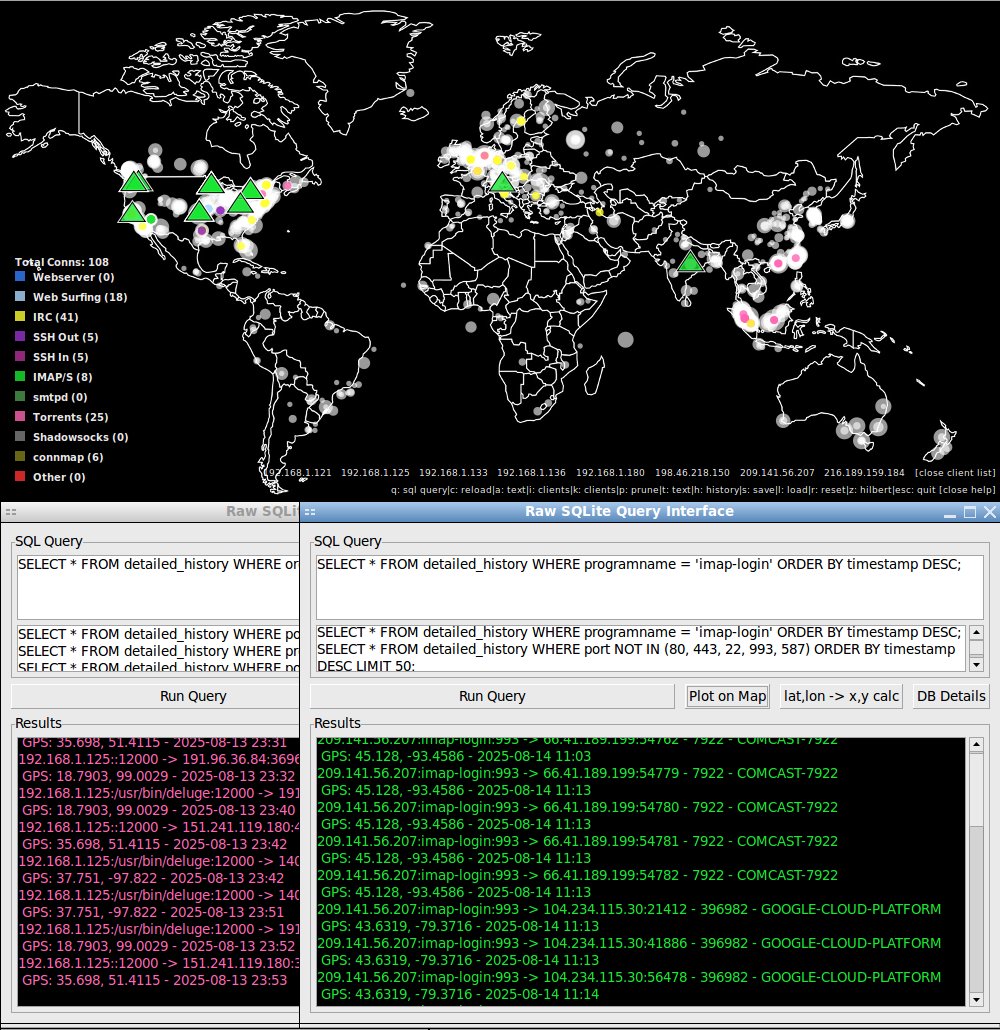The image size is (1000, 1030).
Task: Select client 198.46.218.150 in the client list
Action: click(693, 473)
